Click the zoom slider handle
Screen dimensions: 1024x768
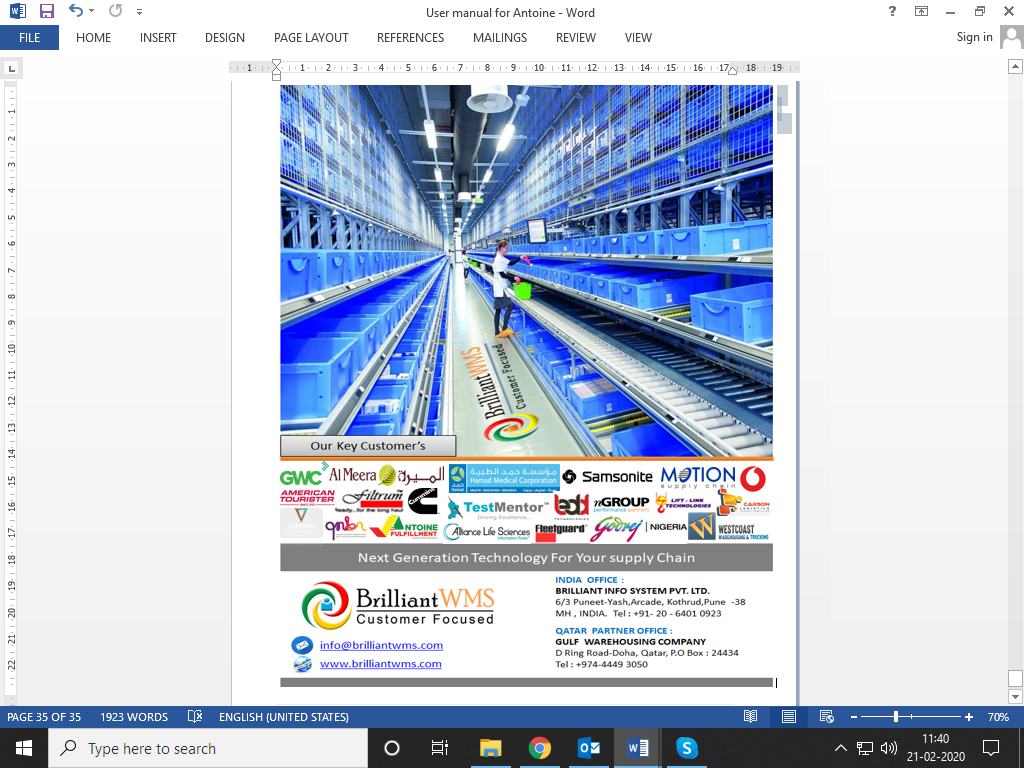[896, 717]
